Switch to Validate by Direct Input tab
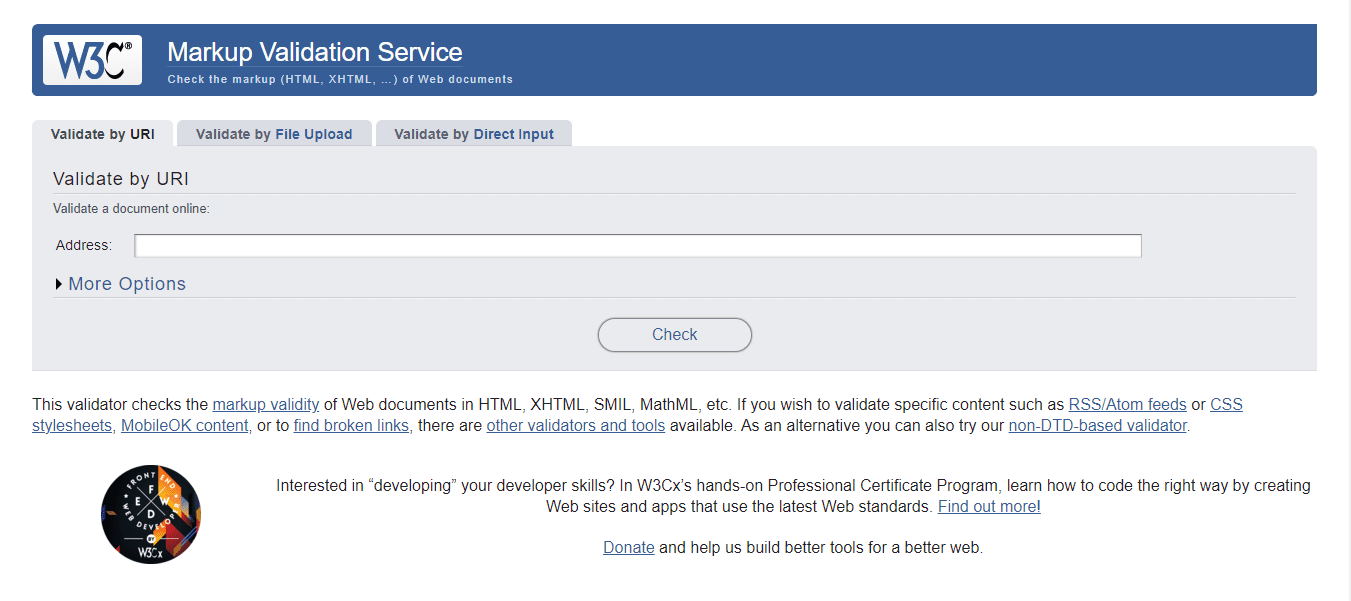Image resolution: width=1351 pixels, height=601 pixels. (x=474, y=134)
